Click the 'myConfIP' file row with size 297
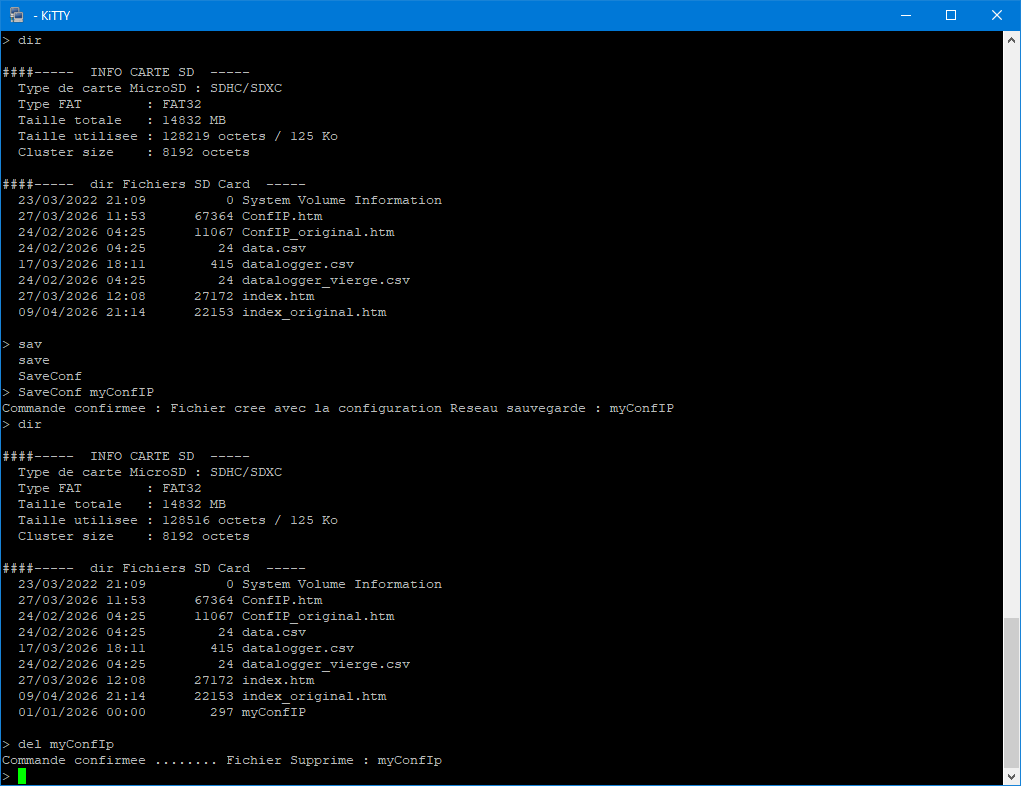Screen dimensions: 1021x786 161,712
